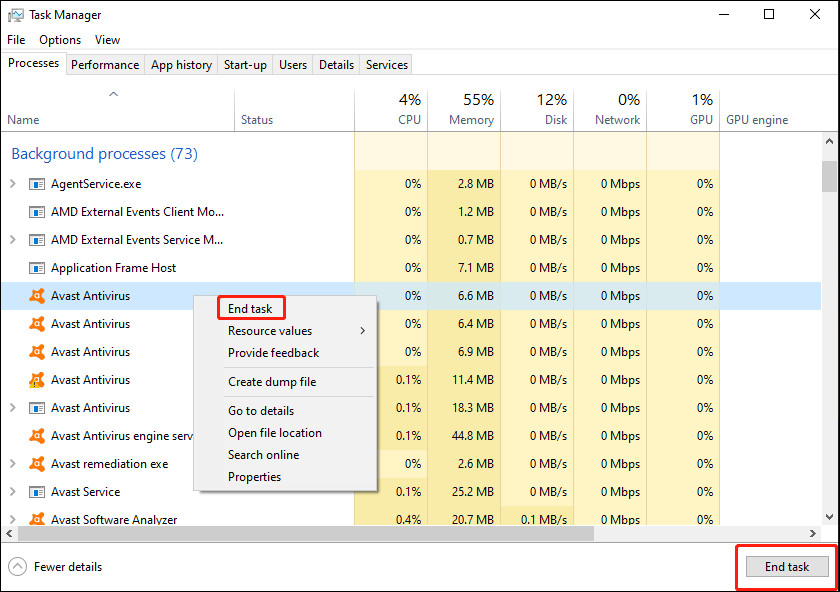Click the Application Frame Host icon

click(36, 268)
